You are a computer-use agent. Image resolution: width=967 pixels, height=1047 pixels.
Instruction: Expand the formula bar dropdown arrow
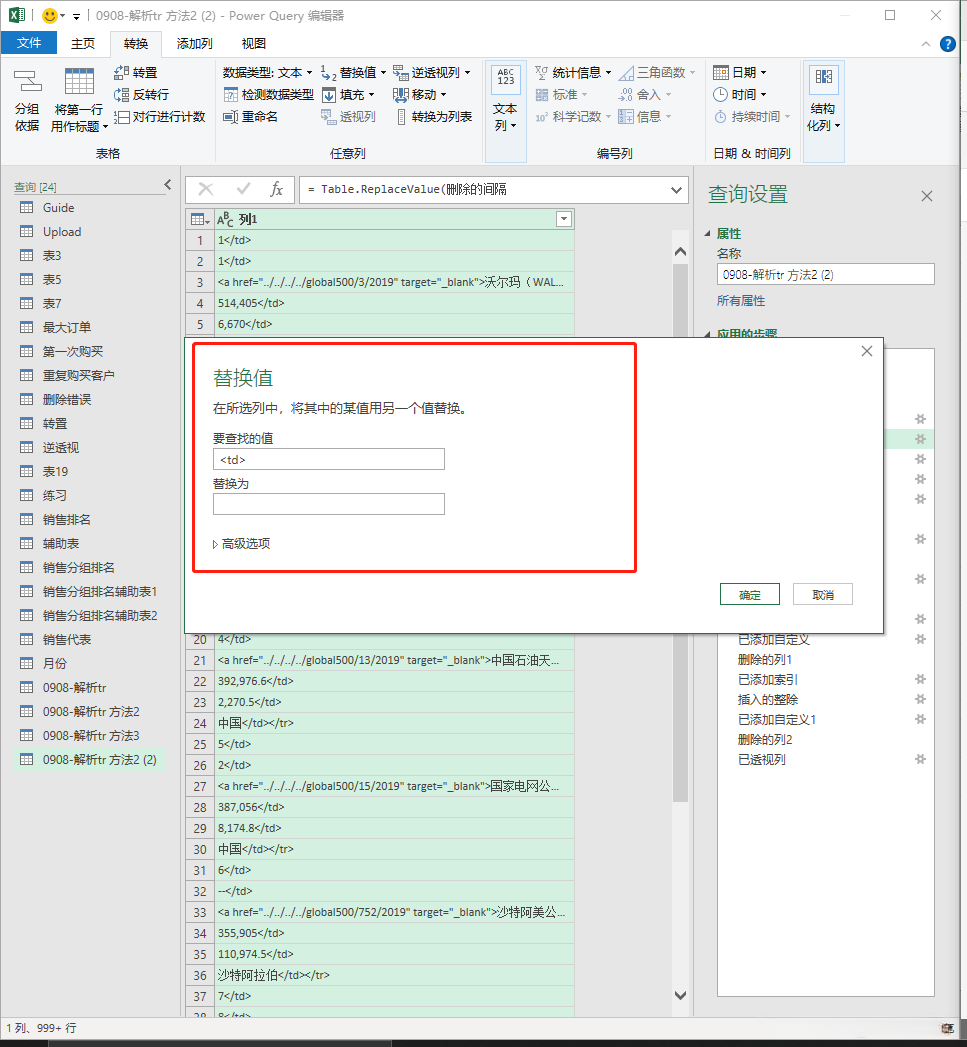(676, 190)
